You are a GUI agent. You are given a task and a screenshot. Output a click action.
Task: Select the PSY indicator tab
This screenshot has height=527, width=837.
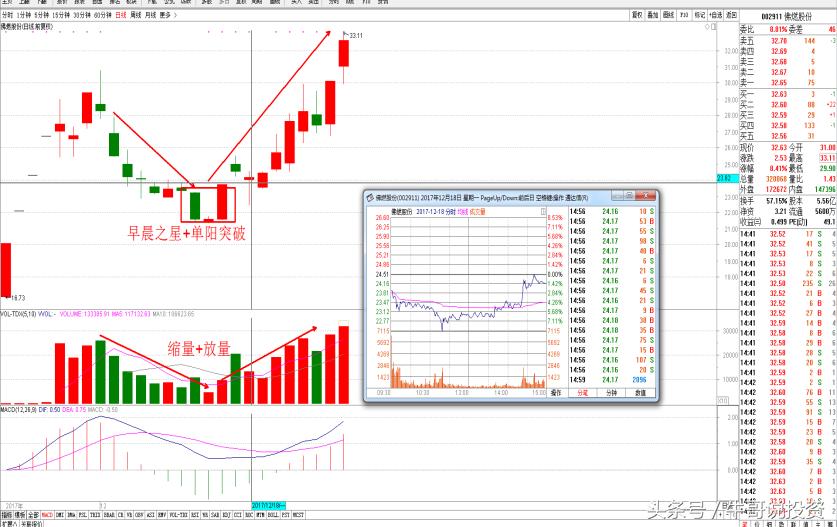(286, 515)
